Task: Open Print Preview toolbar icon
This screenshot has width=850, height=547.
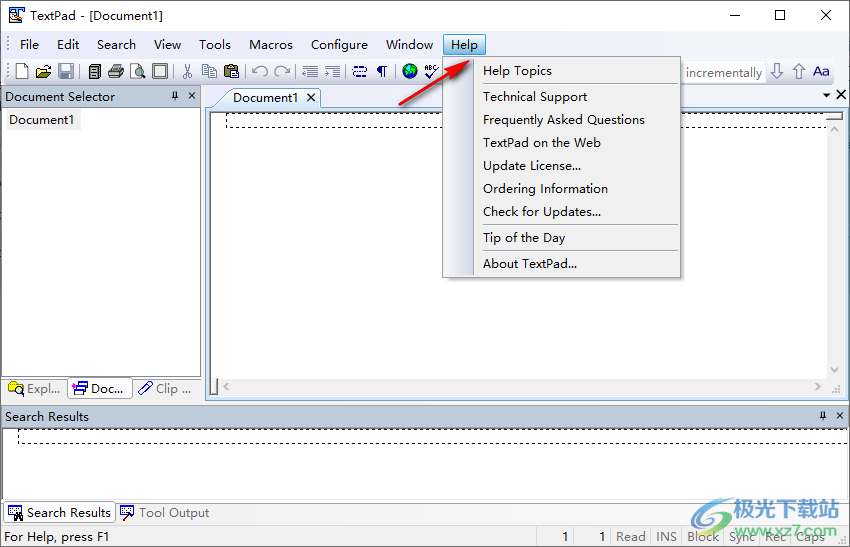Action: (138, 71)
